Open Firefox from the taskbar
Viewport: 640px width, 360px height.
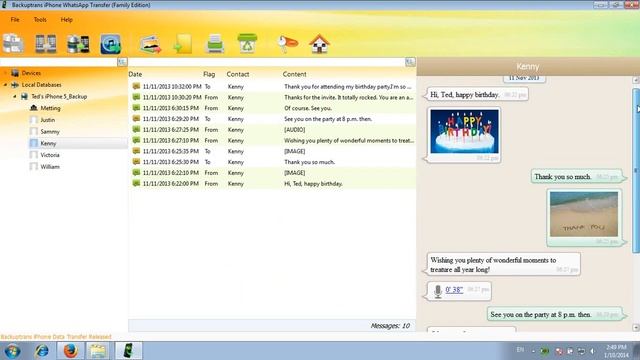point(70,351)
